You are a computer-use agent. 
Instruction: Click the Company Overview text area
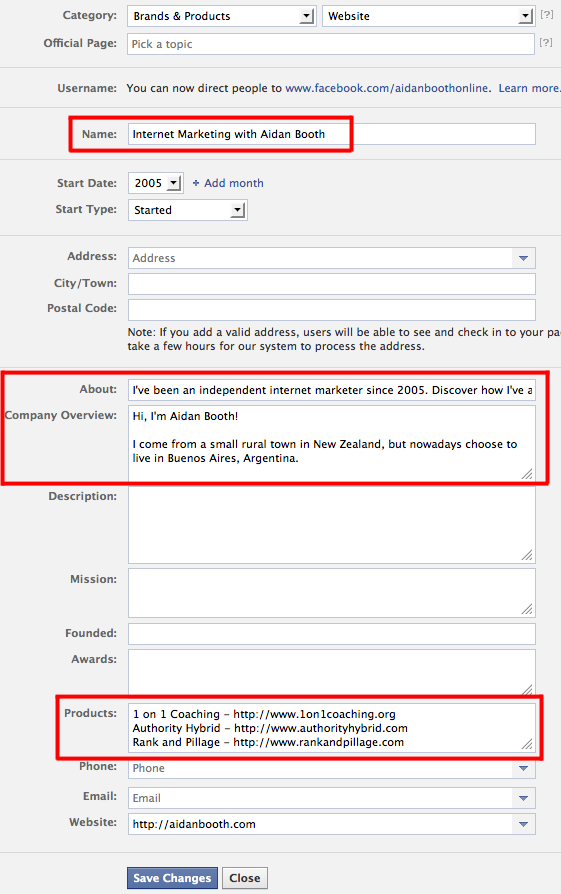point(331,443)
